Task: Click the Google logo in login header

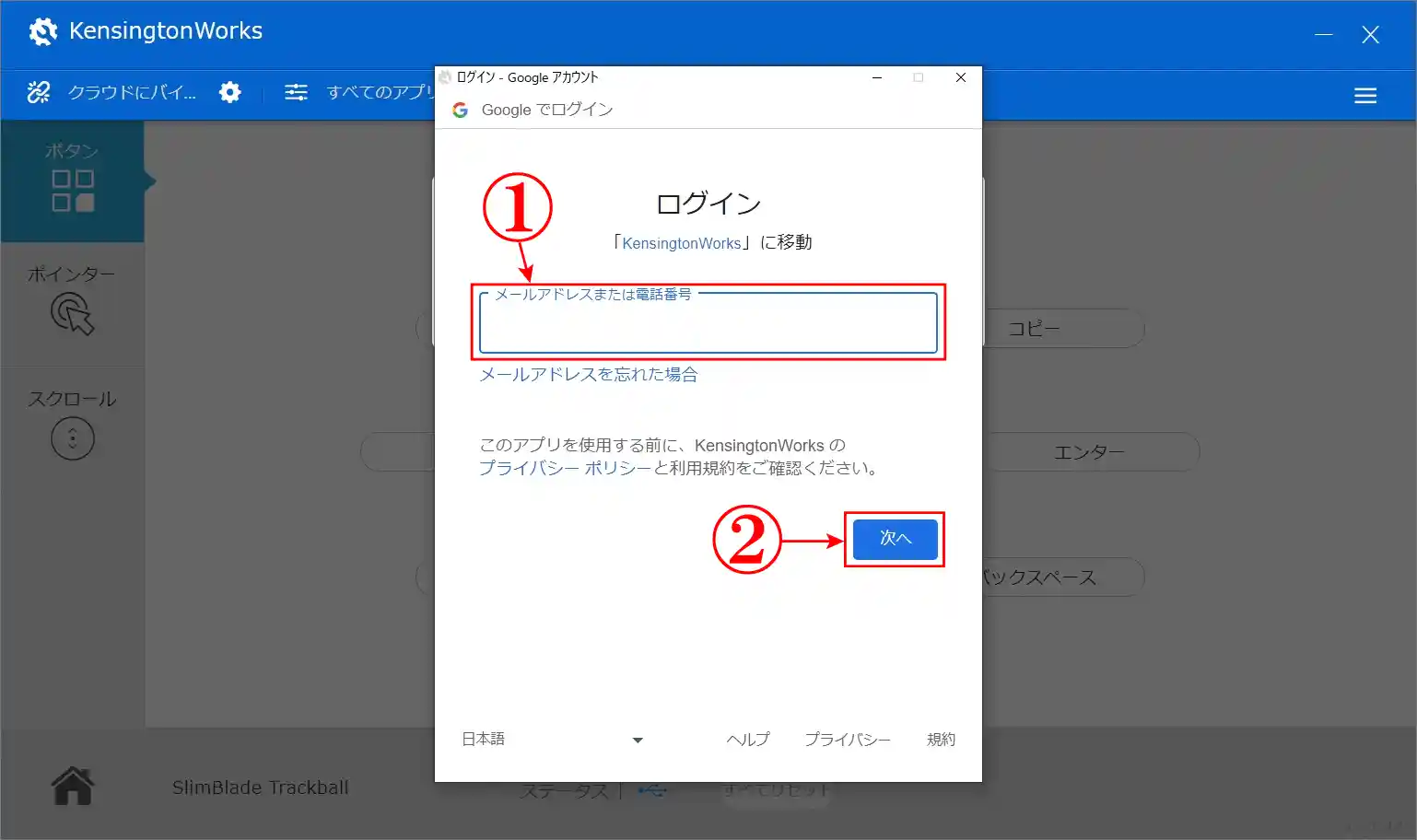Action: tap(460, 110)
